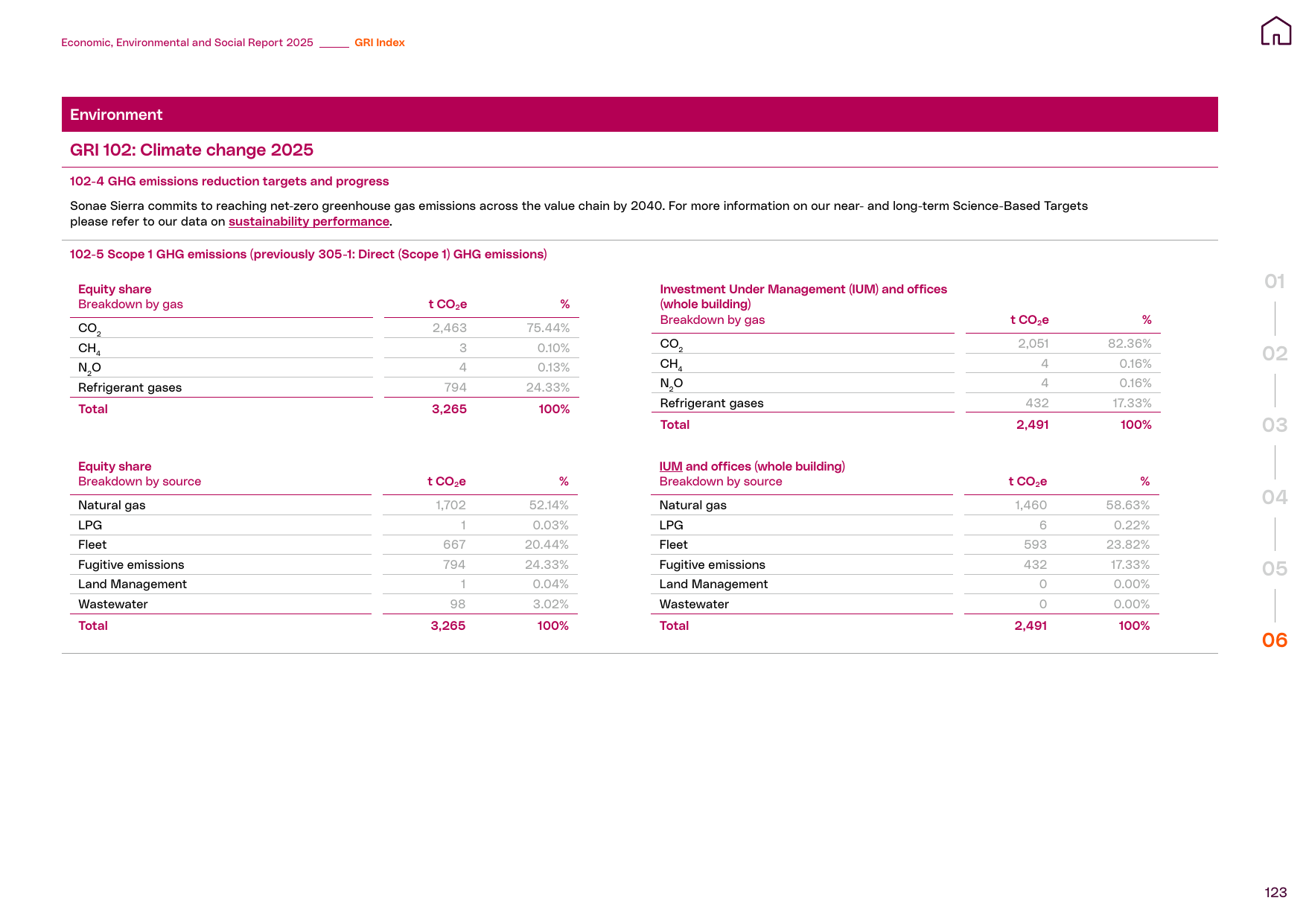Select the Investment Under Management table title
Screen dimensions: 1306x924
803,297
